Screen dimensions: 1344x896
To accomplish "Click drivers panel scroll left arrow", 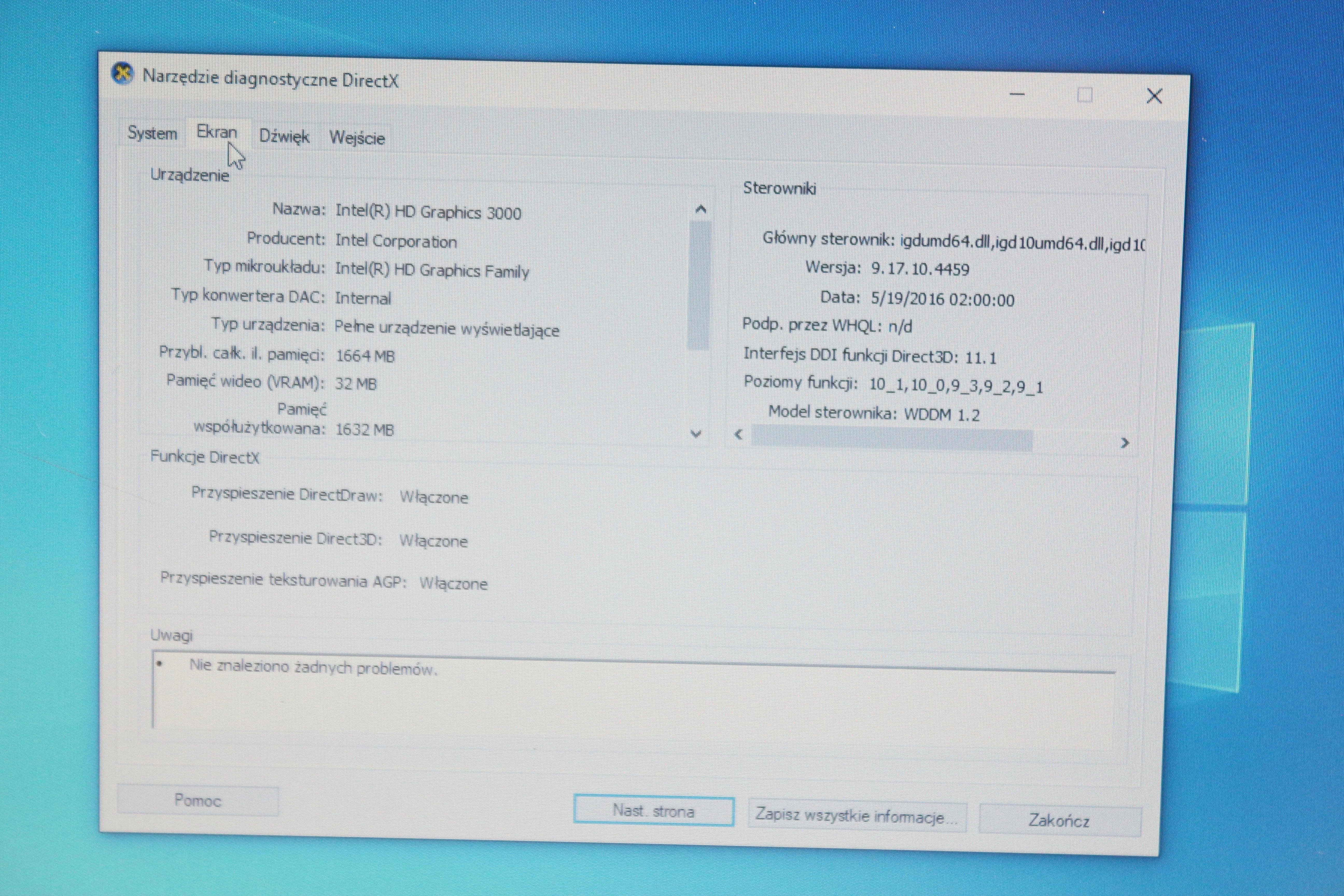I will [738, 435].
